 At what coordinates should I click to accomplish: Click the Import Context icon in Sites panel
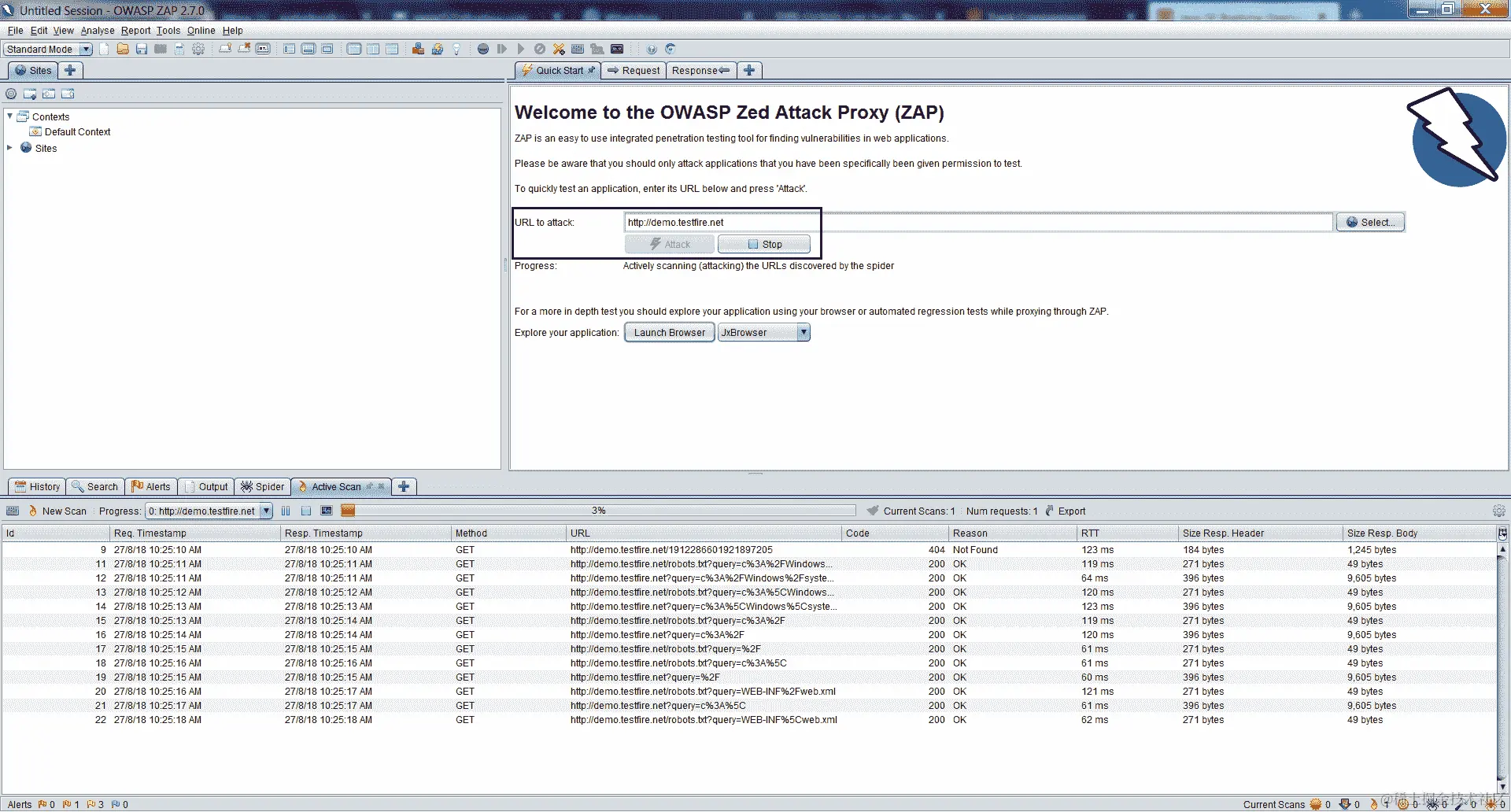49,94
